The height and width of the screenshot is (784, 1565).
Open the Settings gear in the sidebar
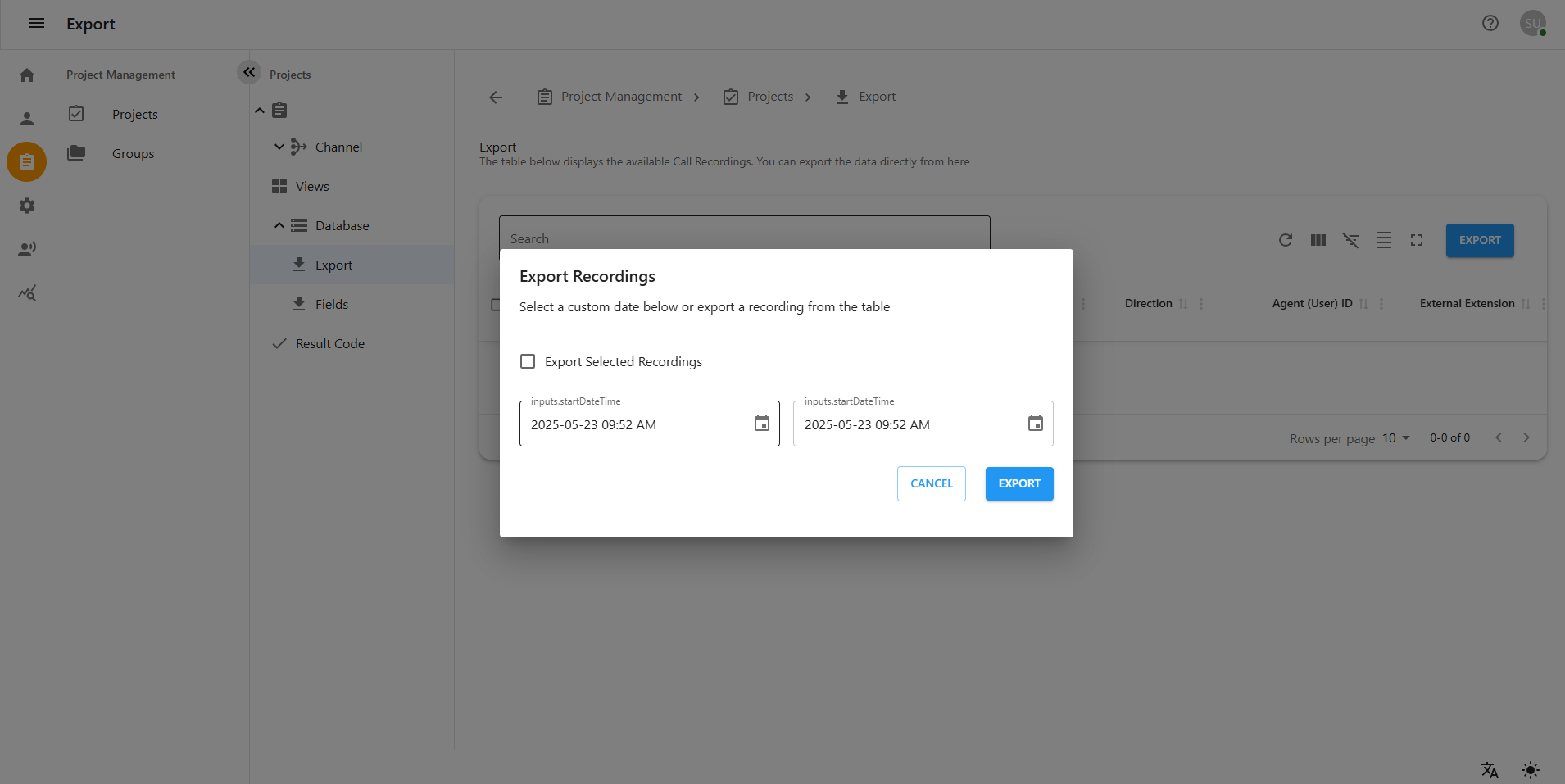coord(26,206)
